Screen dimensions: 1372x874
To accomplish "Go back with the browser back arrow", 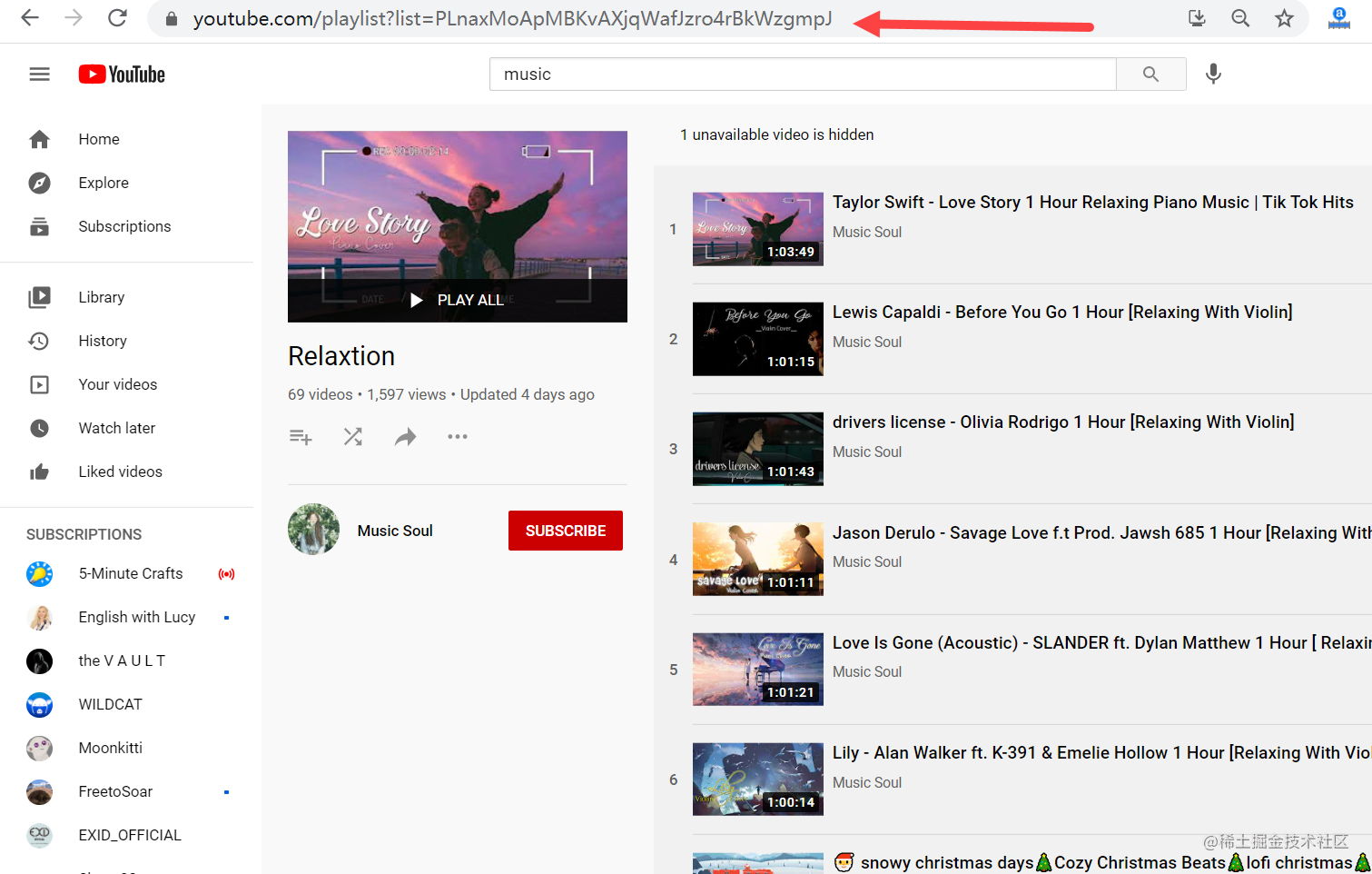I will coord(30,18).
